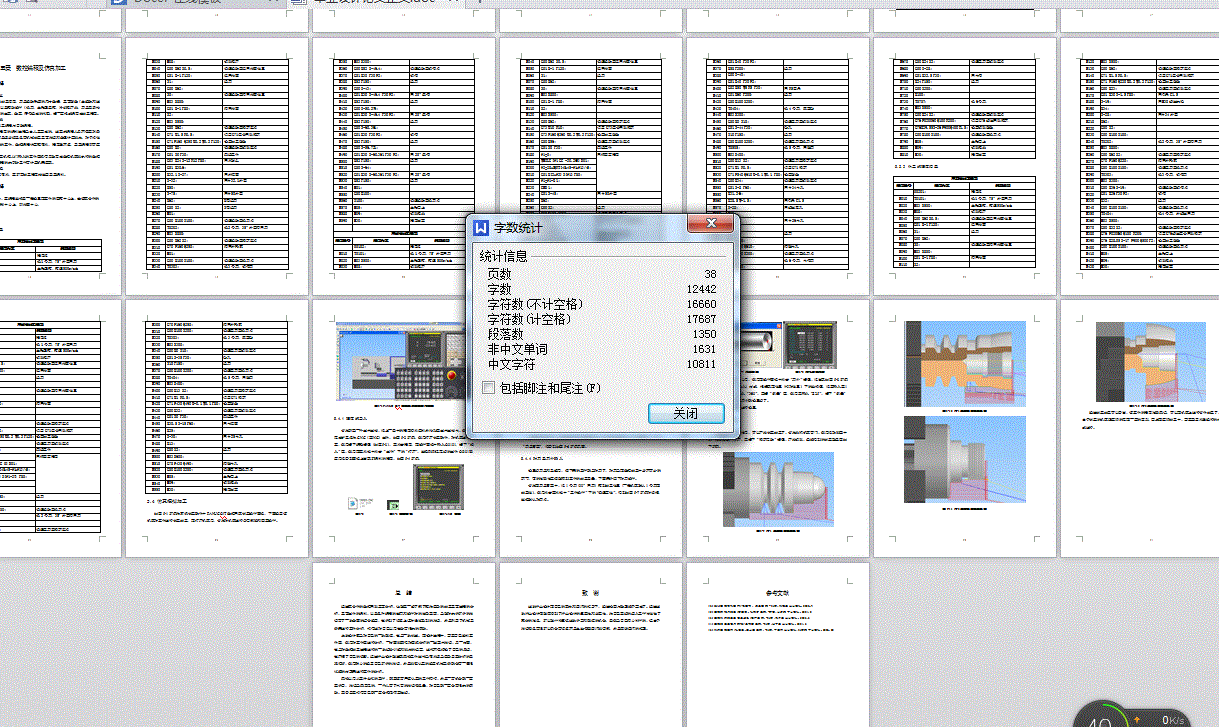
Task: Click the 统计信息 group heading
Action: (503, 256)
